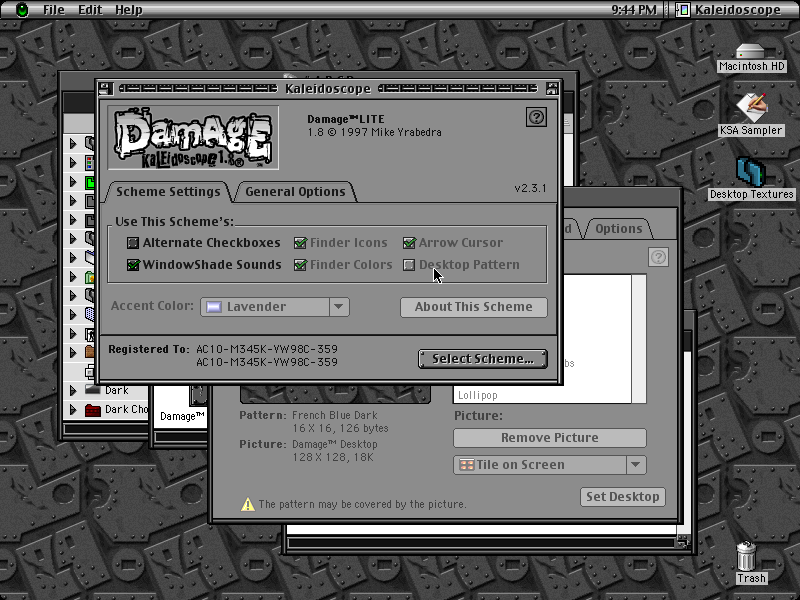Image resolution: width=800 pixels, height=600 pixels.
Task: Toggle WindowShade Sounds checkbox
Action: (133, 265)
